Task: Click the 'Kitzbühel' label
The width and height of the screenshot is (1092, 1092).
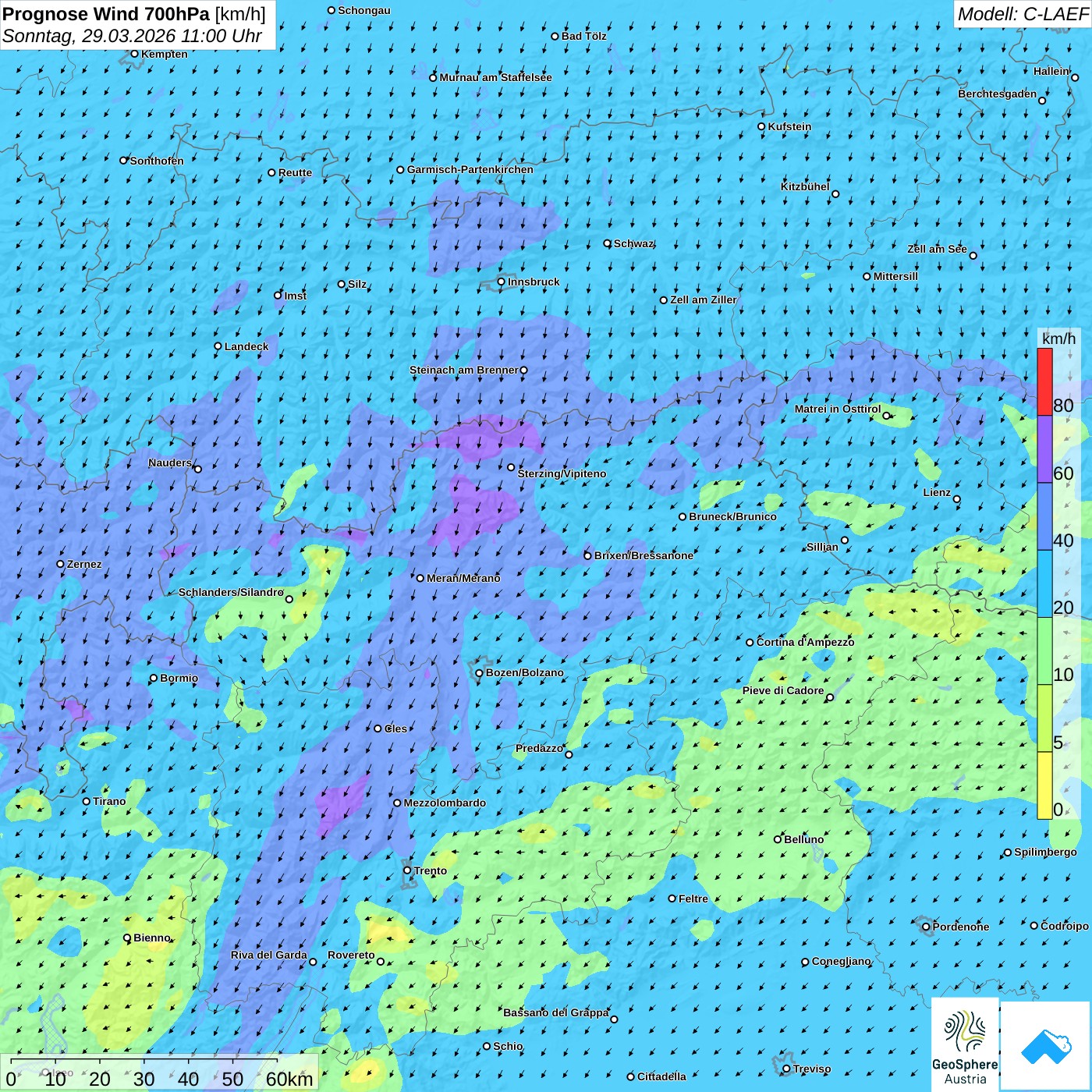Action: (805, 186)
